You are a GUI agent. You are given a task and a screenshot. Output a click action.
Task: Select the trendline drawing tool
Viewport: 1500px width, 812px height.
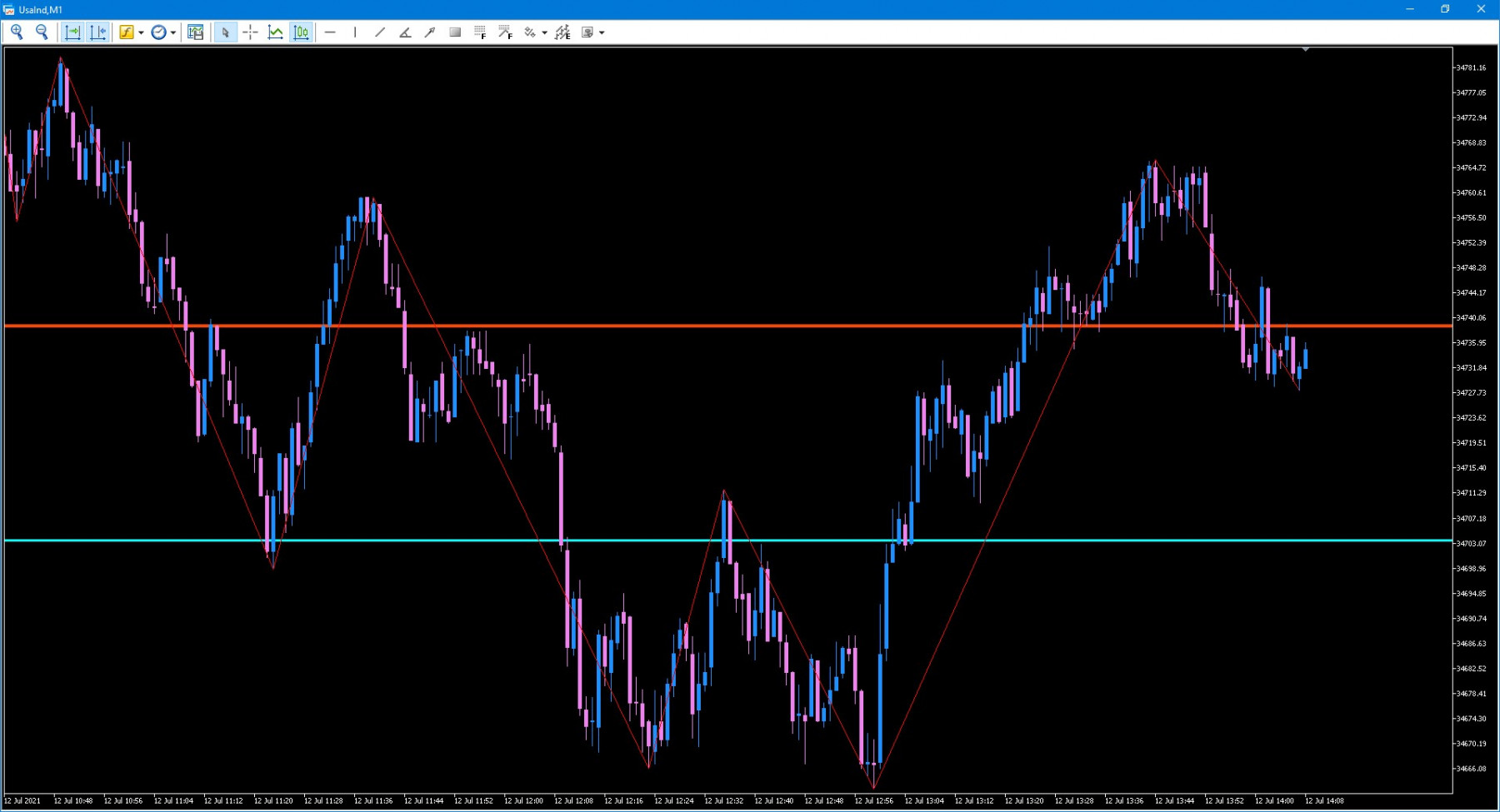point(380,32)
